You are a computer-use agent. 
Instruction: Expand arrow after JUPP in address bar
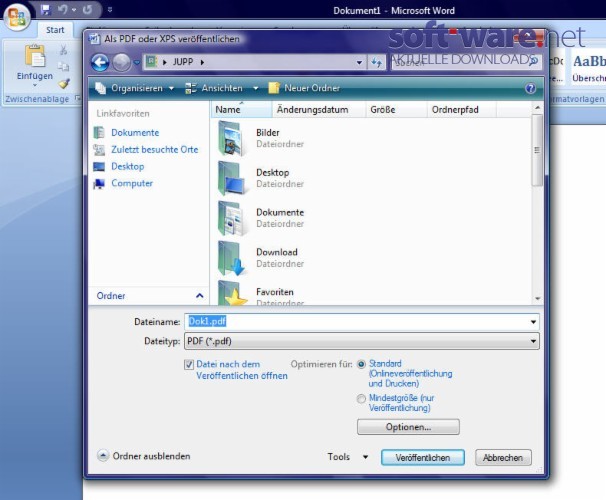tap(202, 62)
